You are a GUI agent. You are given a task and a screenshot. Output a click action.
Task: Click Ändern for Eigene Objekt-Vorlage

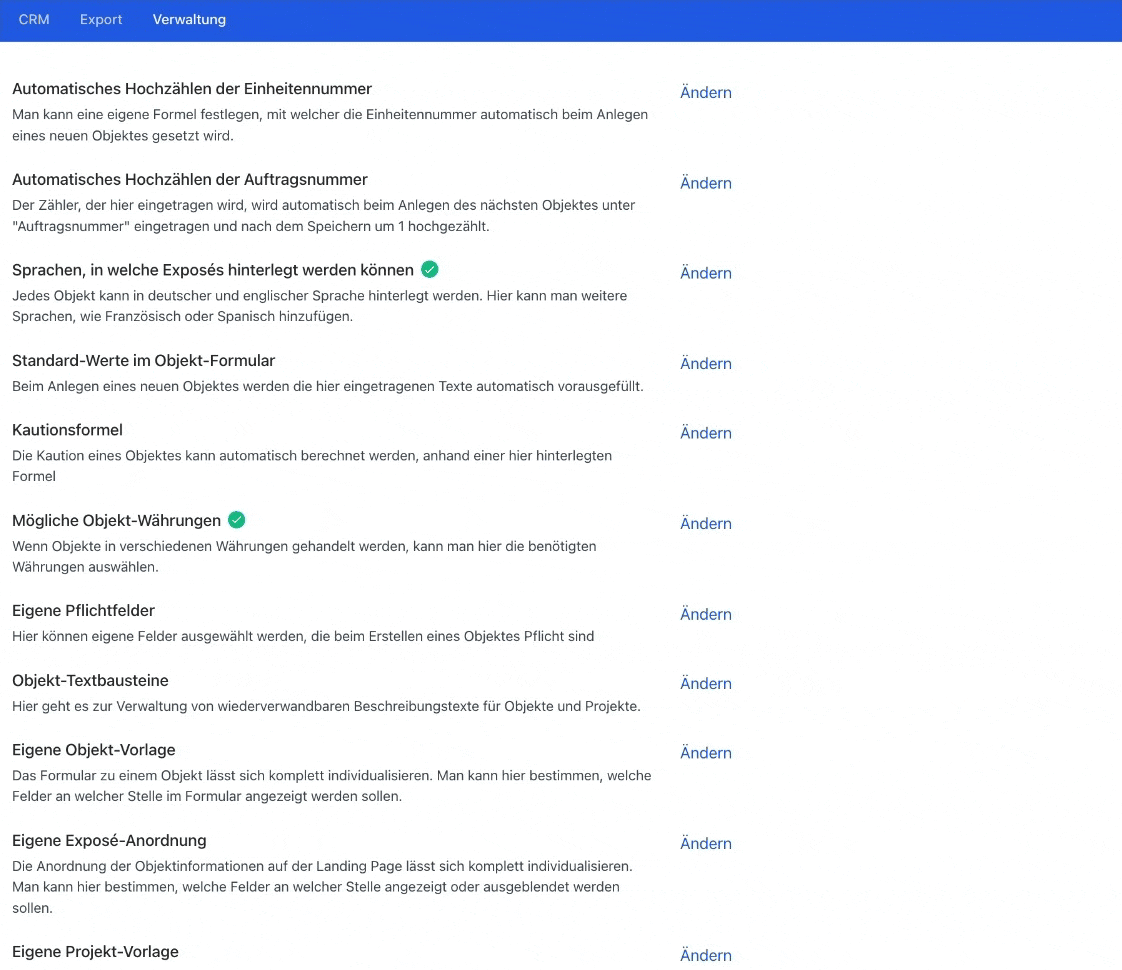705,753
